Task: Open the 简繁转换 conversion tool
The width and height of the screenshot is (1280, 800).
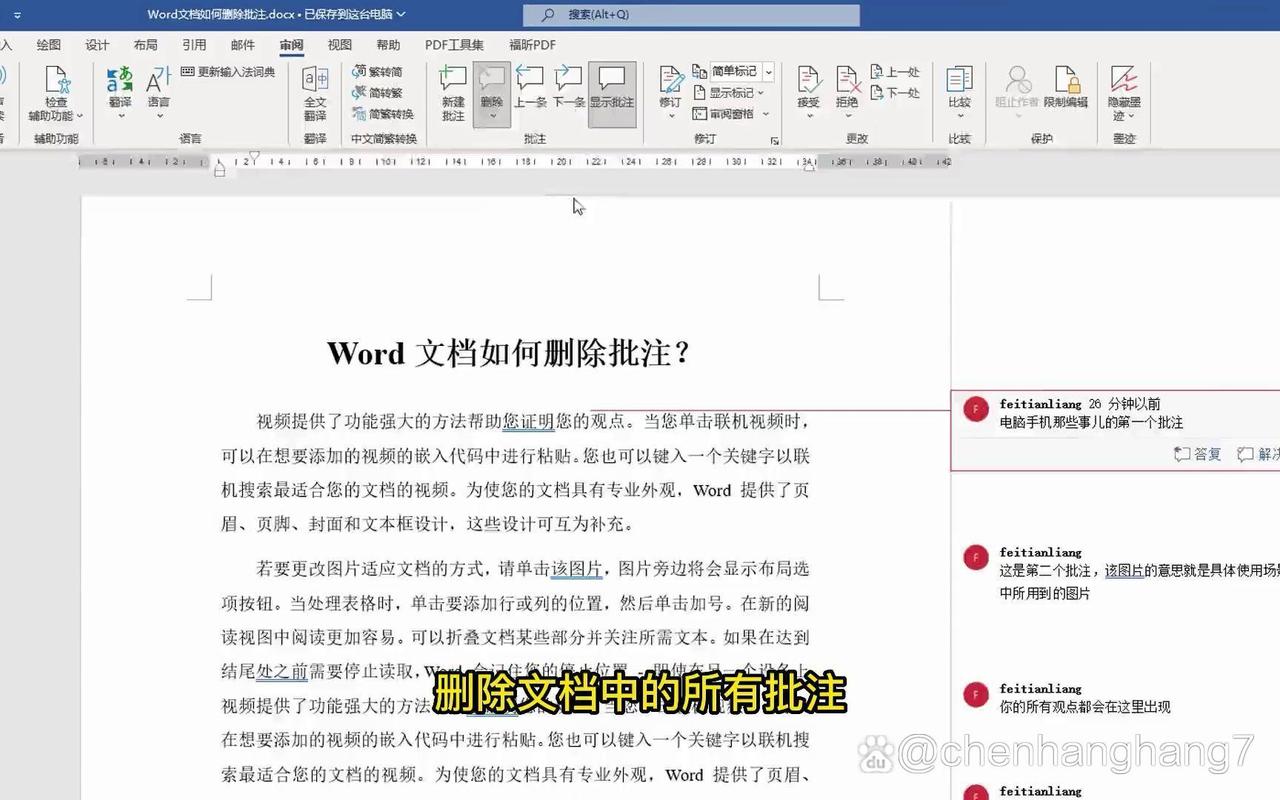Action: (x=383, y=114)
